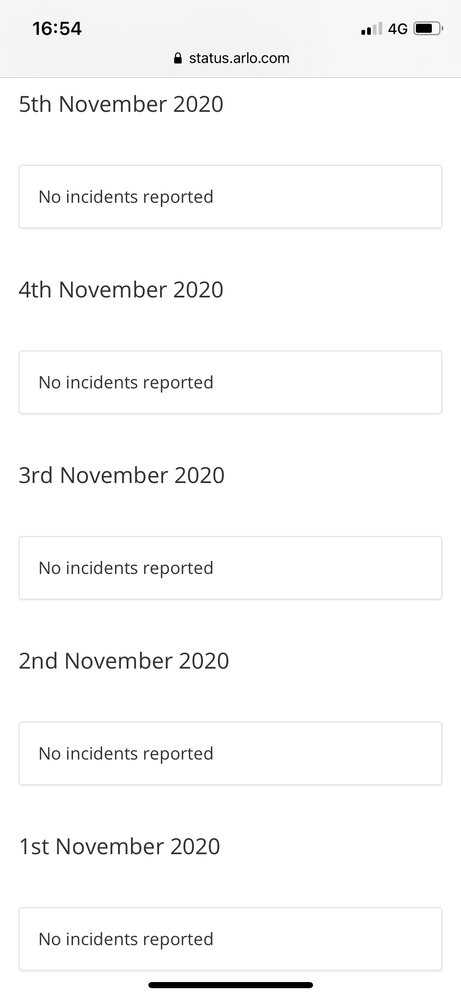Screen dimensions: 461x998
Task: Select the 3rd November 2020 heading
Action: coord(122,475)
